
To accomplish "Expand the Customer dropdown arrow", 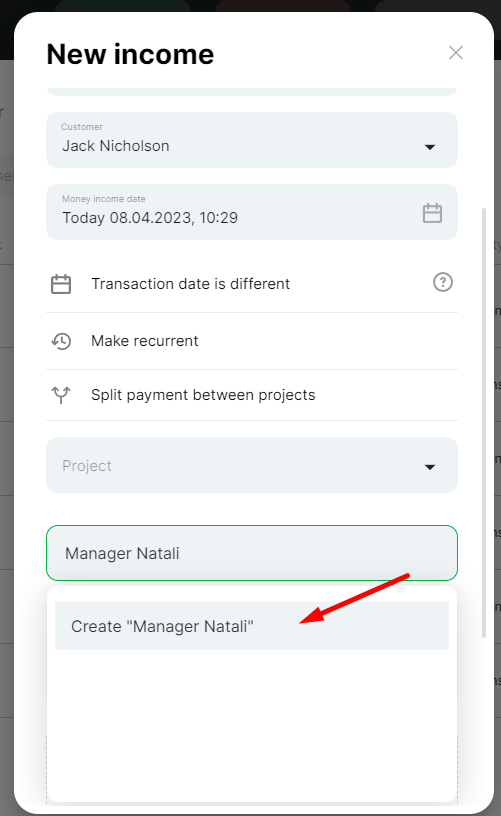I will (430, 147).
